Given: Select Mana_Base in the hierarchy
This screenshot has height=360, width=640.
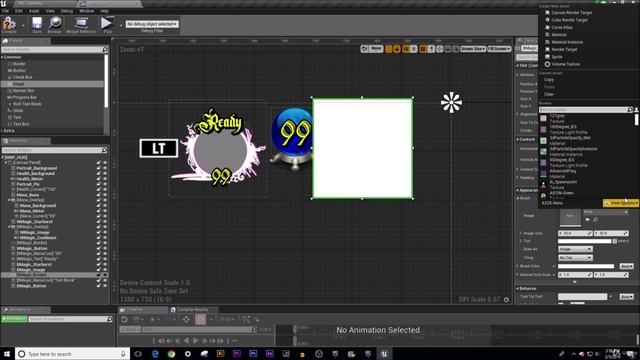Looking at the screenshot, I should click(x=28, y=195).
